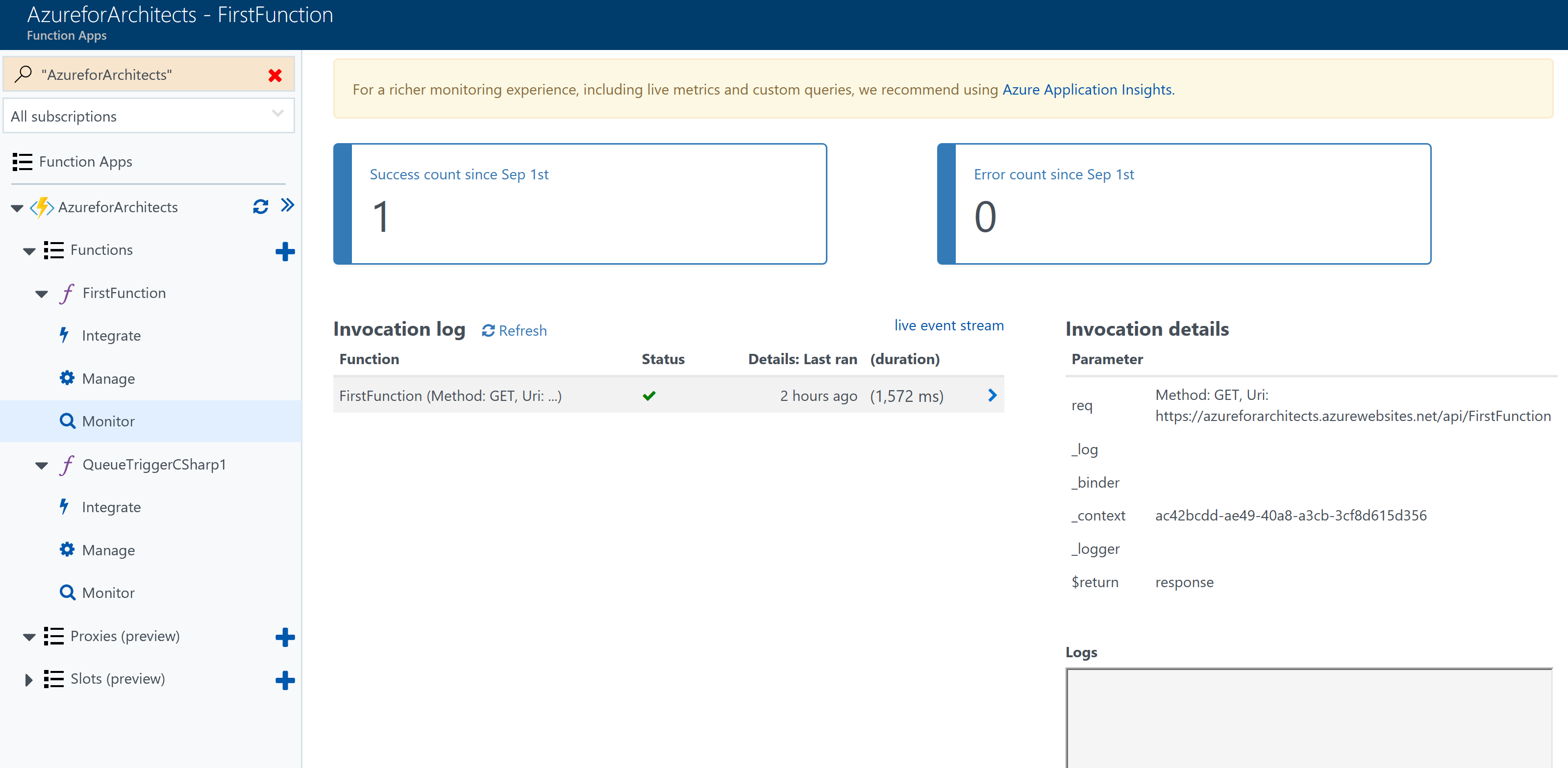The width and height of the screenshot is (1568, 768).
Task: Collapse the AzureforArchitects tree node
Action: coord(17,208)
